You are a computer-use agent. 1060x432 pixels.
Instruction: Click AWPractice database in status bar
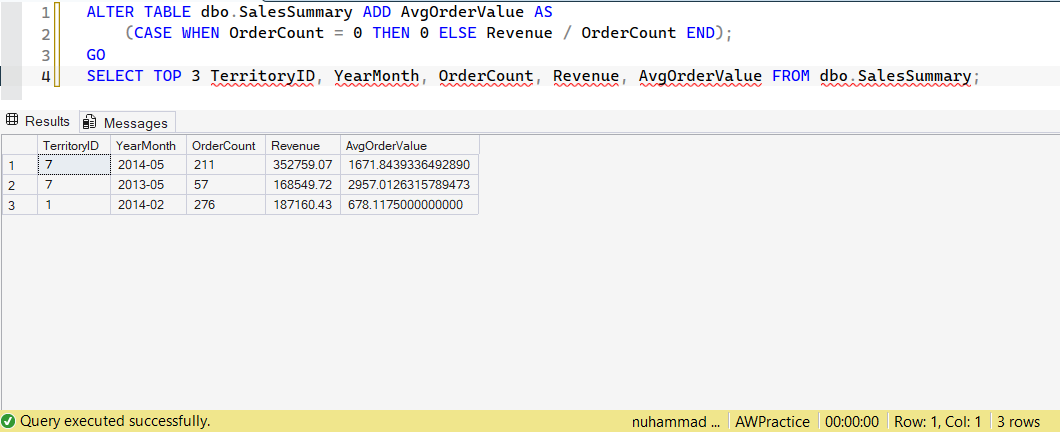coord(773,422)
